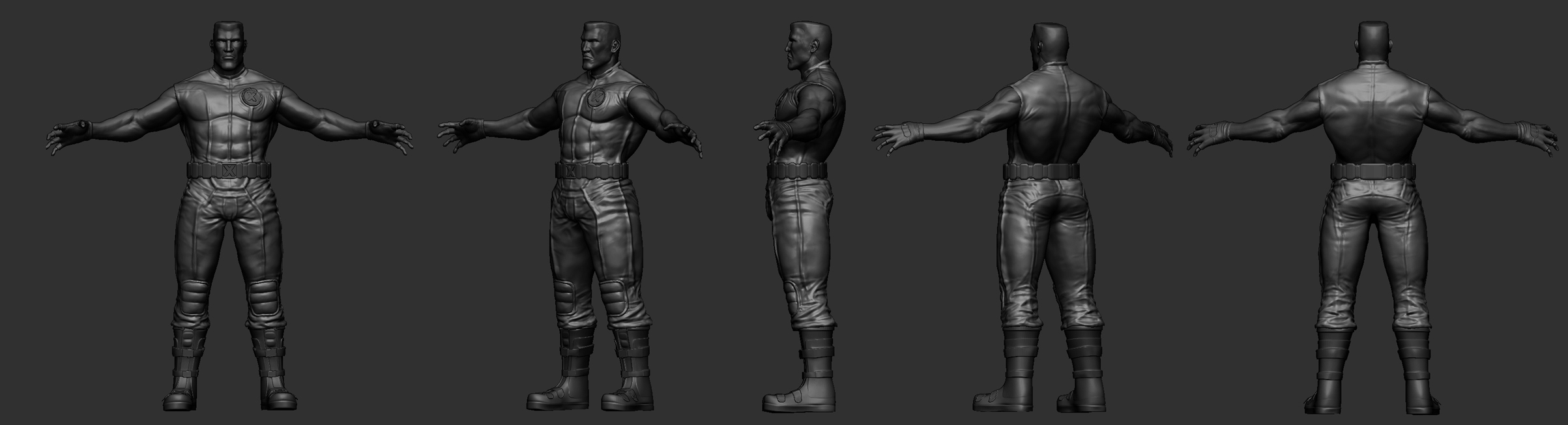Pick the side profile character view
The image size is (1568, 425).
(800, 216)
